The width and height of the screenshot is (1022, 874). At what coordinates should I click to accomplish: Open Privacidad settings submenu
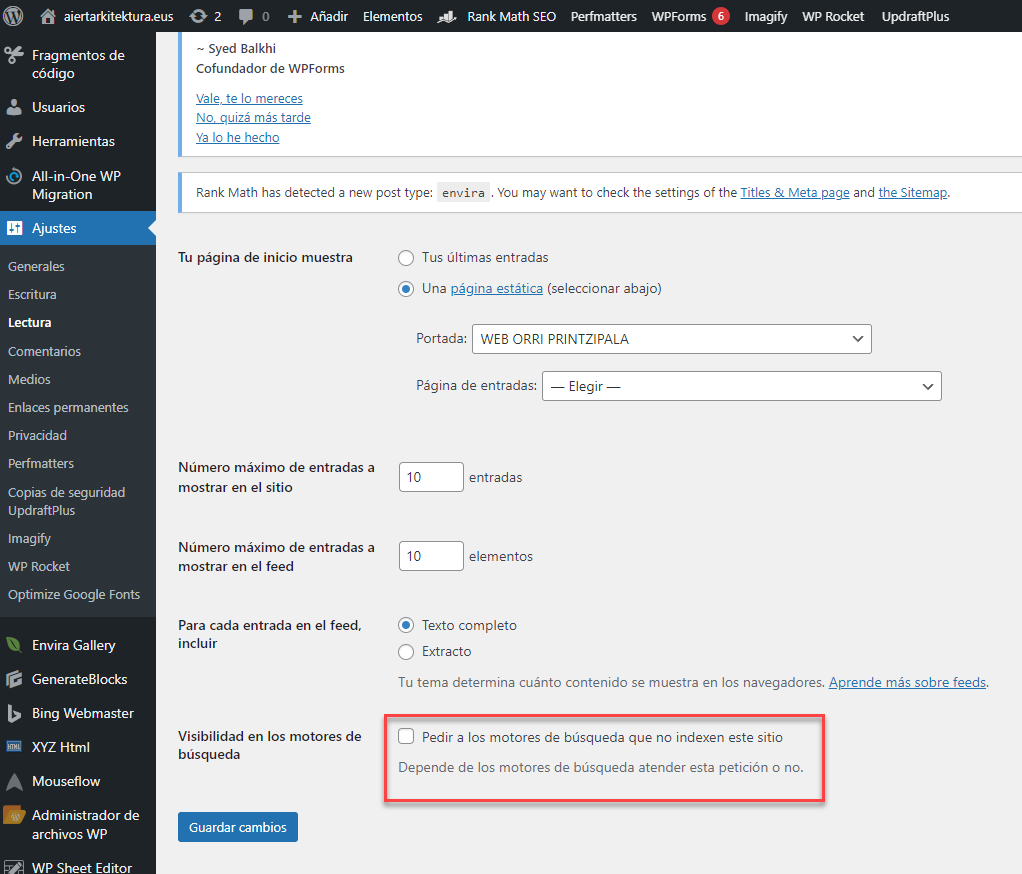click(37, 435)
